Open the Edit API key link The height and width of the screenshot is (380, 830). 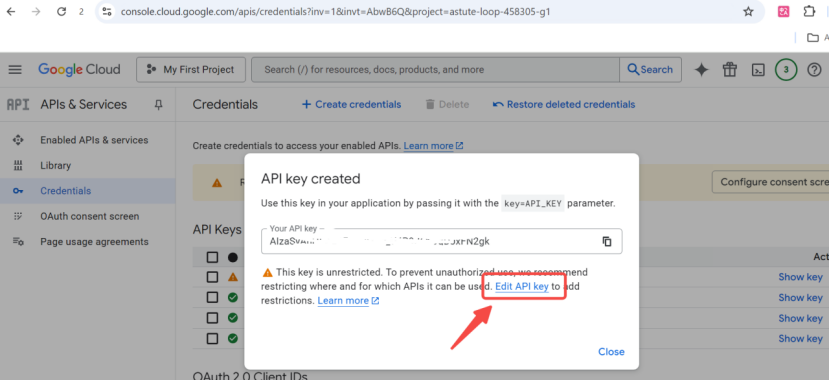click(521, 286)
